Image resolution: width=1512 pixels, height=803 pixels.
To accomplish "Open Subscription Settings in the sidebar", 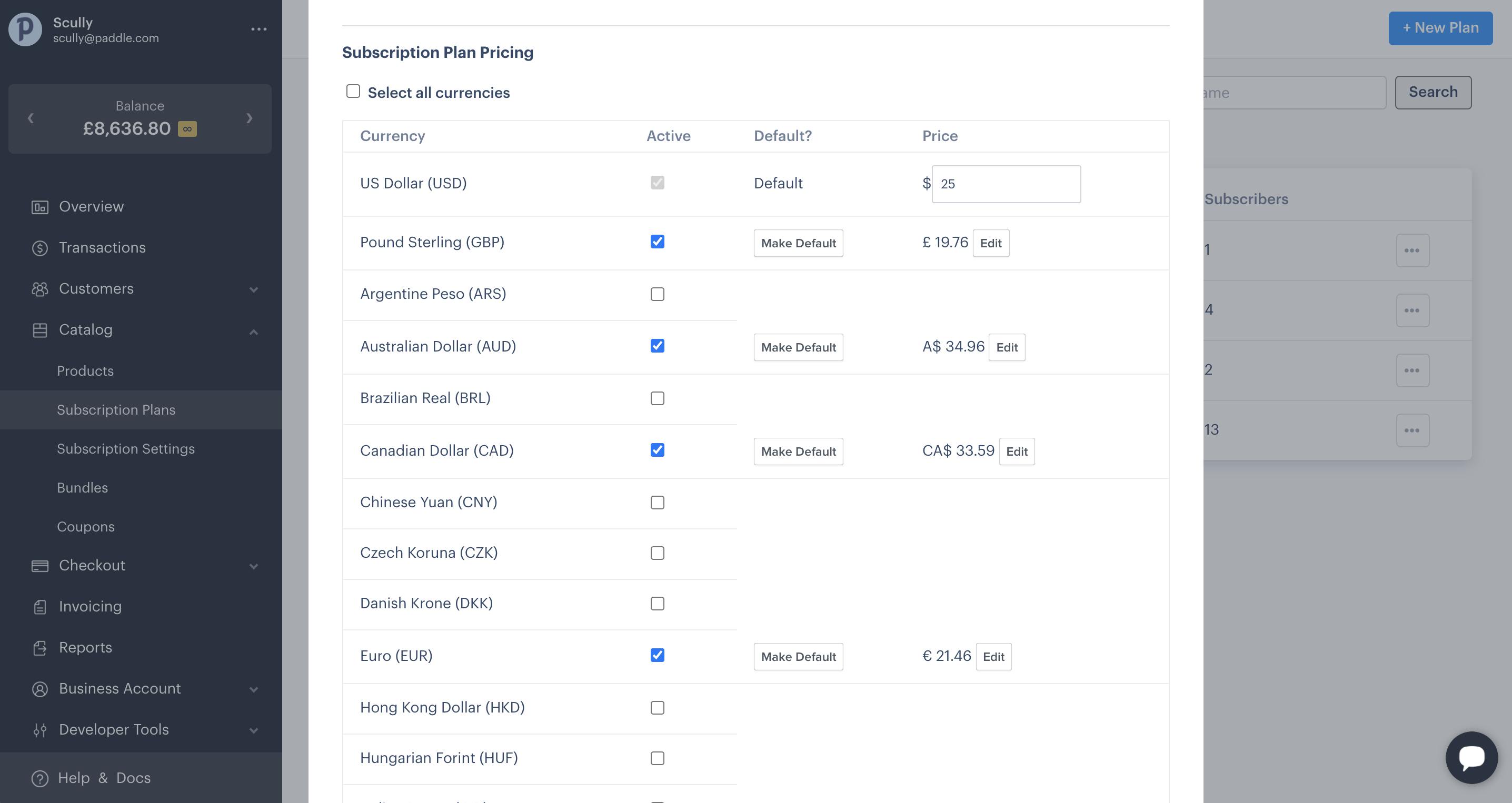I will [126, 449].
